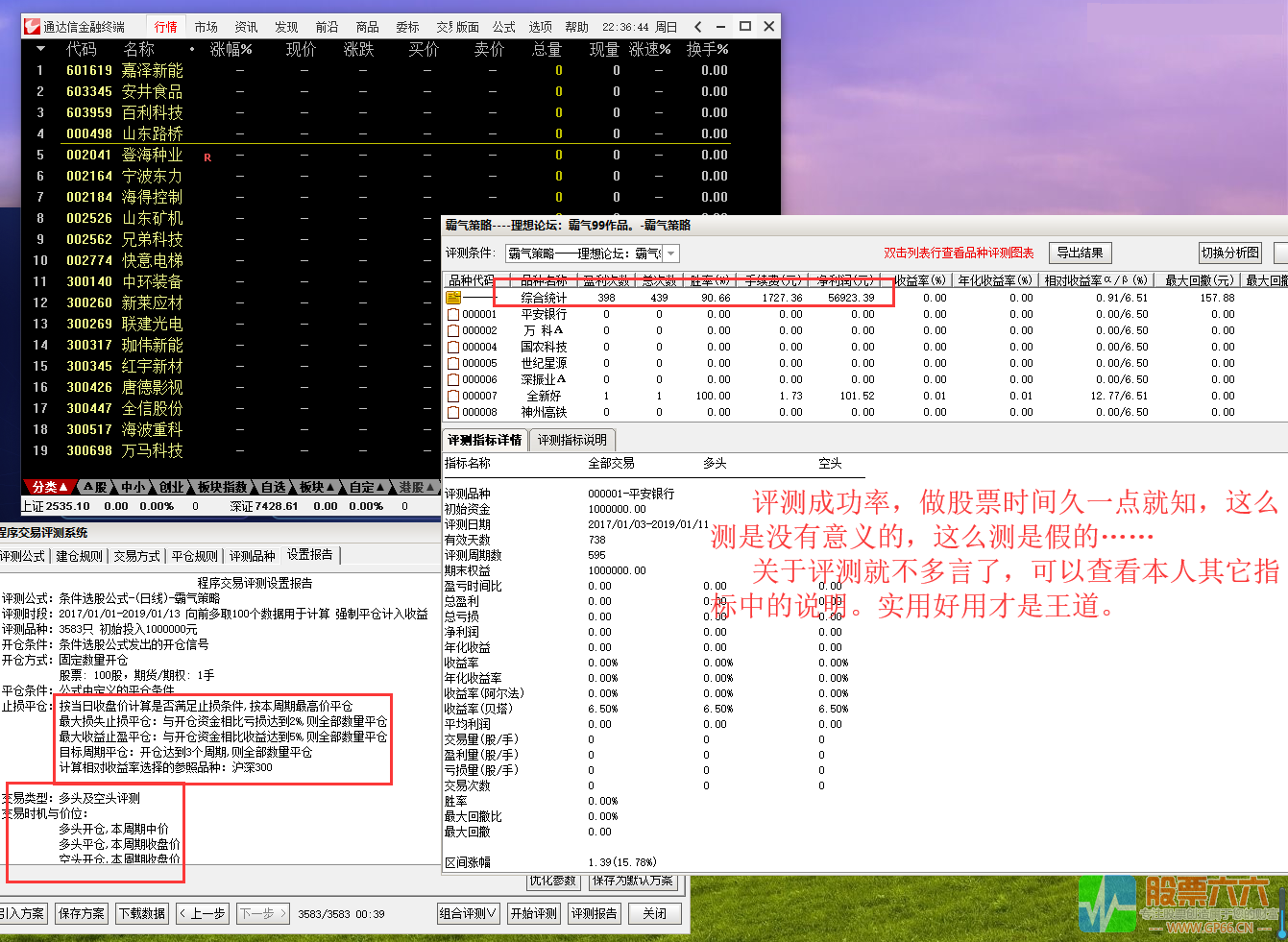Click the back navigation chevron in title bar
This screenshot has width=1288, height=942.
coord(697,26)
